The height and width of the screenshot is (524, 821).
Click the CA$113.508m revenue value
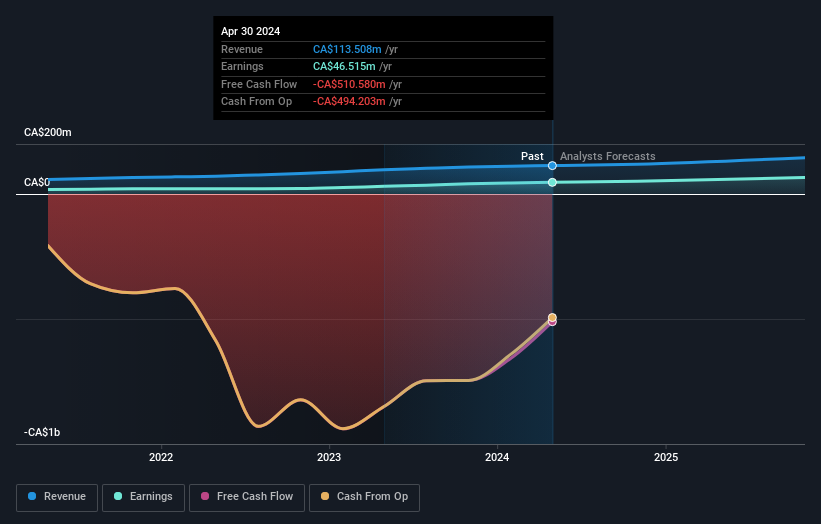[x=347, y=49]
